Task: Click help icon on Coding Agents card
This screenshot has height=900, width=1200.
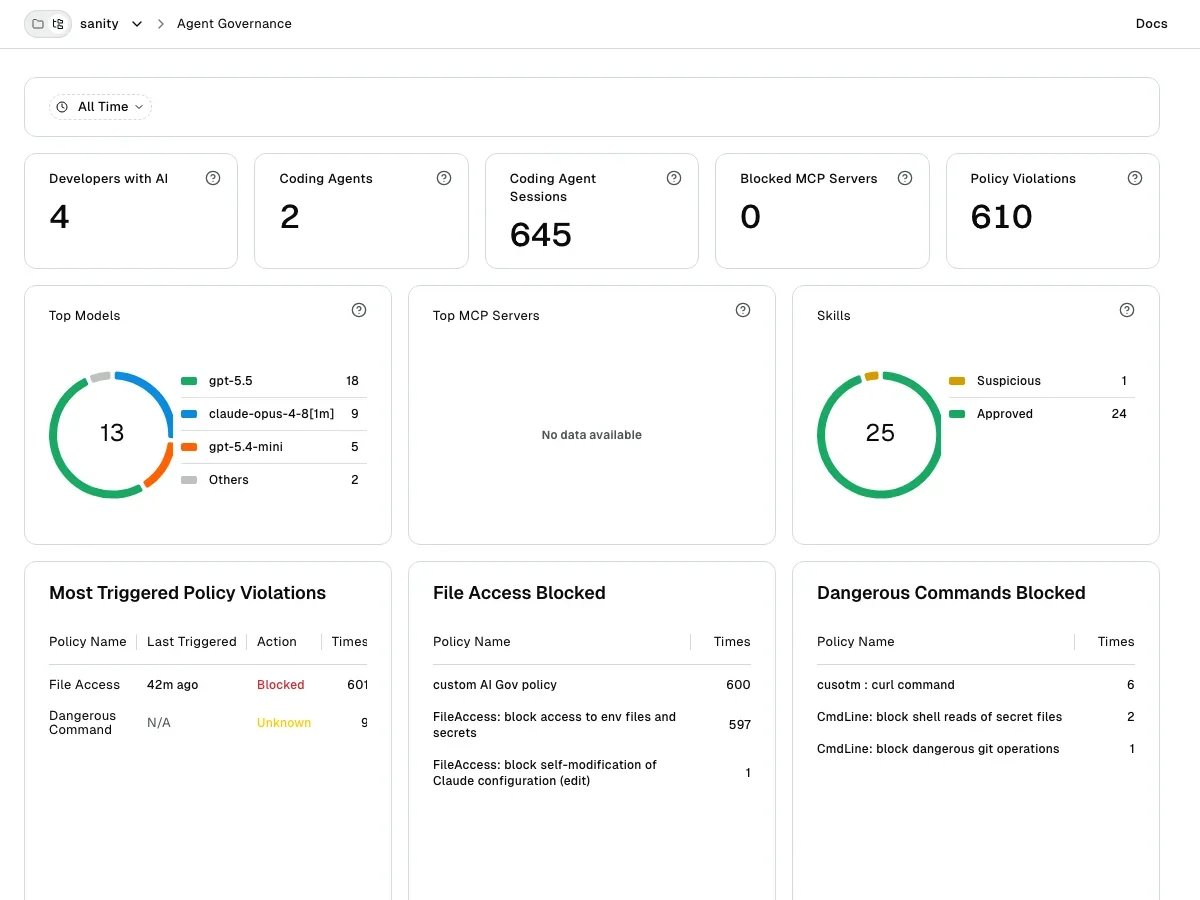Action: click(x=444, y=178)
